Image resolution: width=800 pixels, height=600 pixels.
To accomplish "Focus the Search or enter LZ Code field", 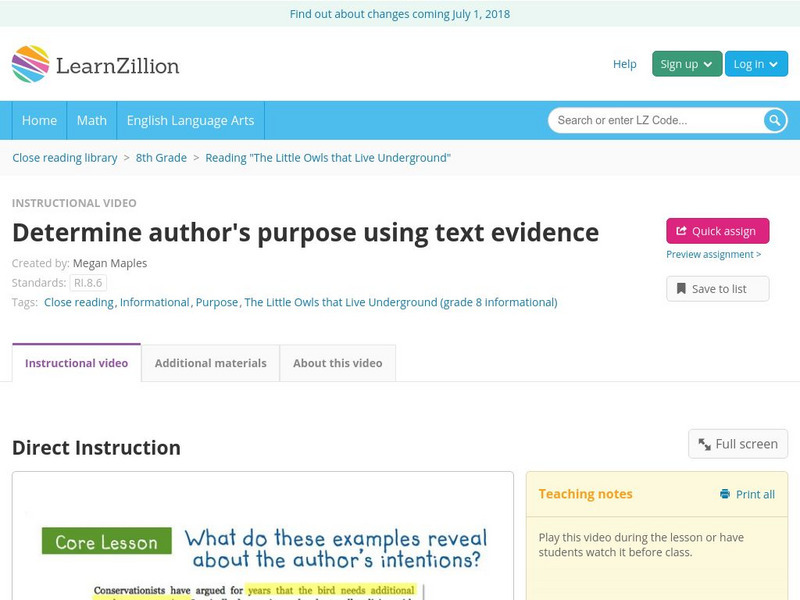I will click(656, 120).
